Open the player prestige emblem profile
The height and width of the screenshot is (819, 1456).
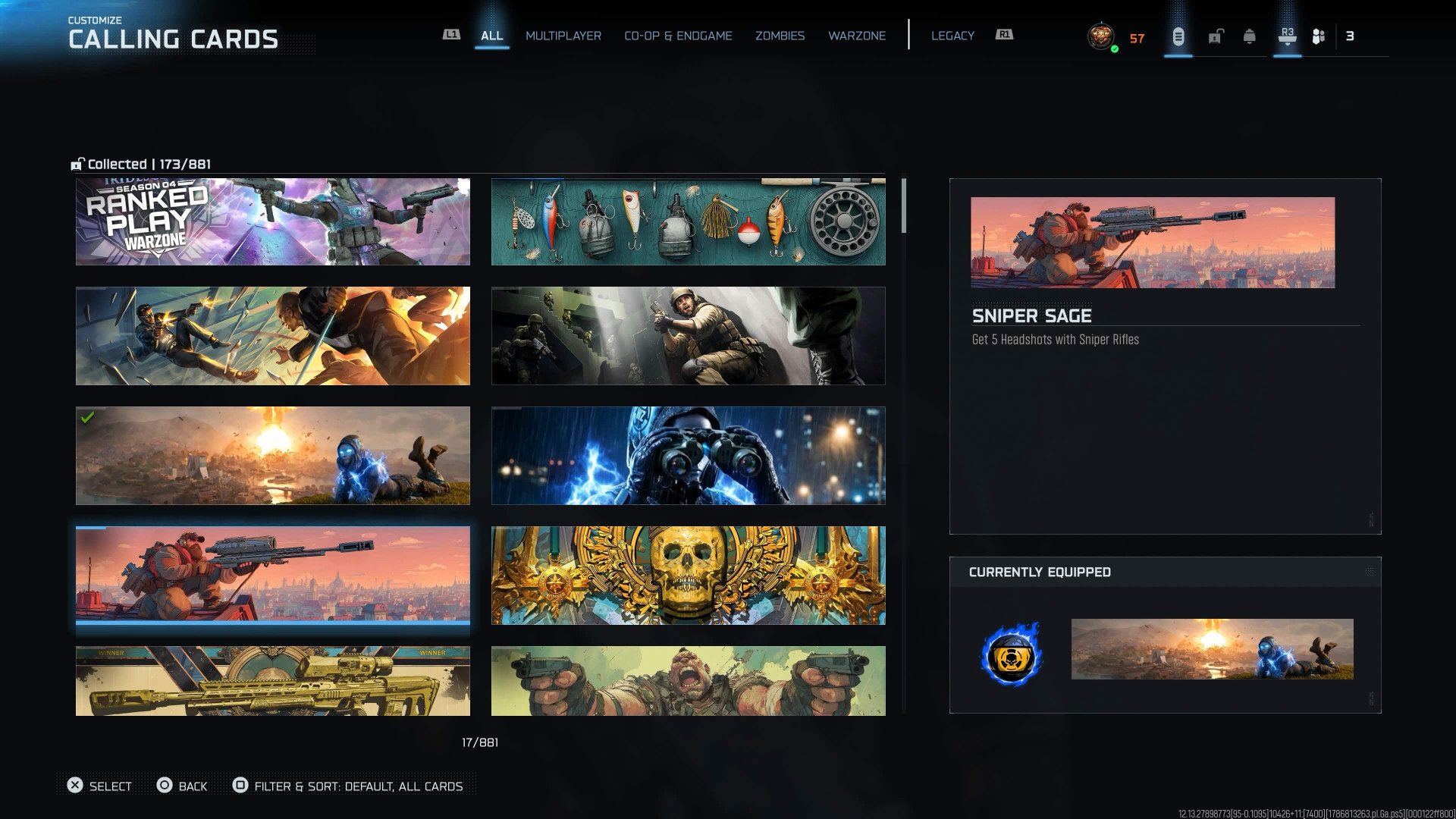1101,36
